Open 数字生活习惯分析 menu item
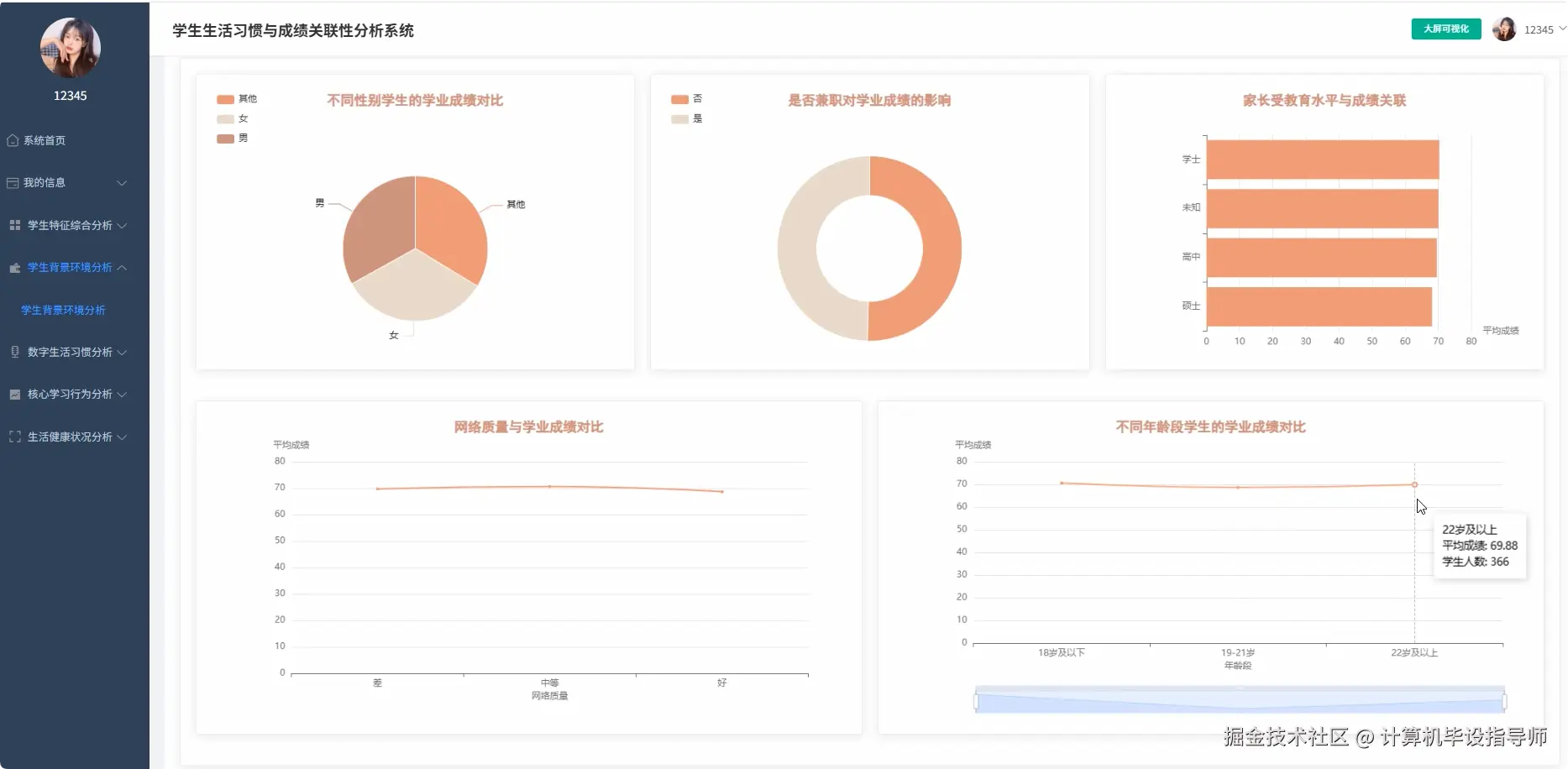Viewport: 1568px width, 769px height. coord(70,352)
